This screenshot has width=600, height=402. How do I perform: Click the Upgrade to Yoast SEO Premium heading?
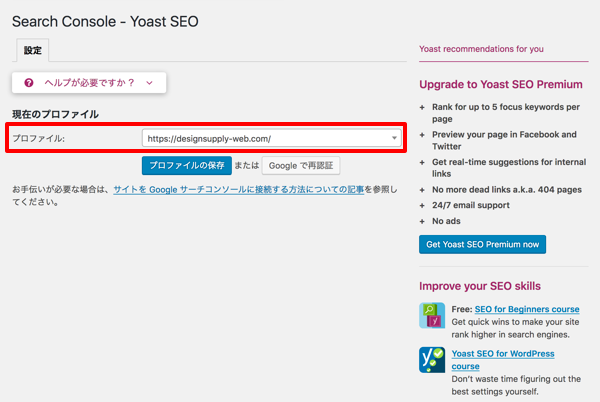(501, 84)
